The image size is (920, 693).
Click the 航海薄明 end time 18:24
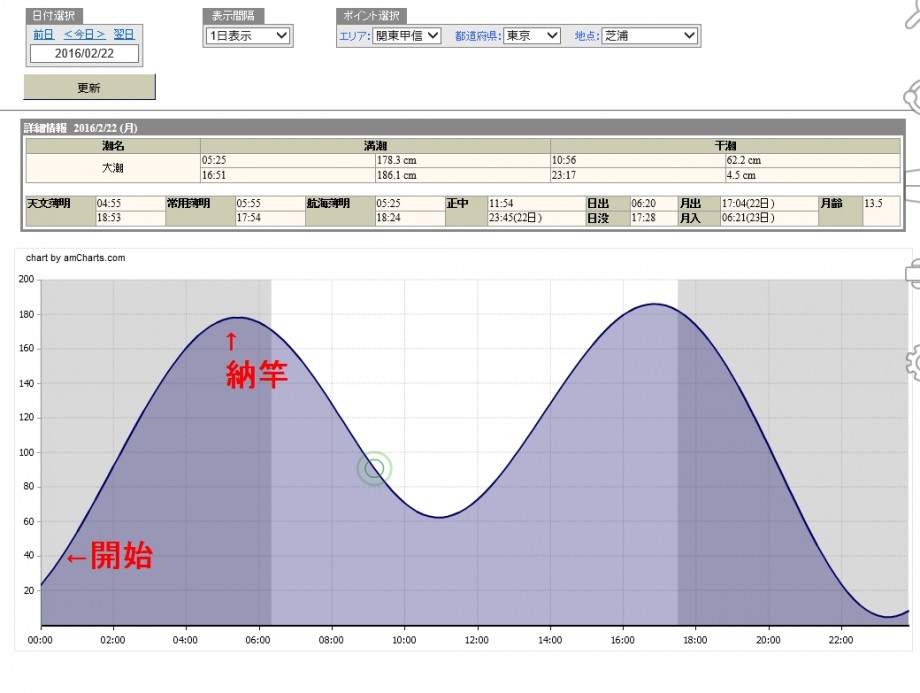(410, 218)
